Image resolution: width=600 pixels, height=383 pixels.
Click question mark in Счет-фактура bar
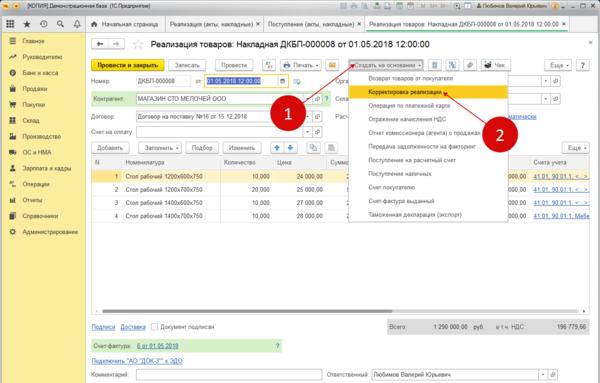[x=277, y=346]
